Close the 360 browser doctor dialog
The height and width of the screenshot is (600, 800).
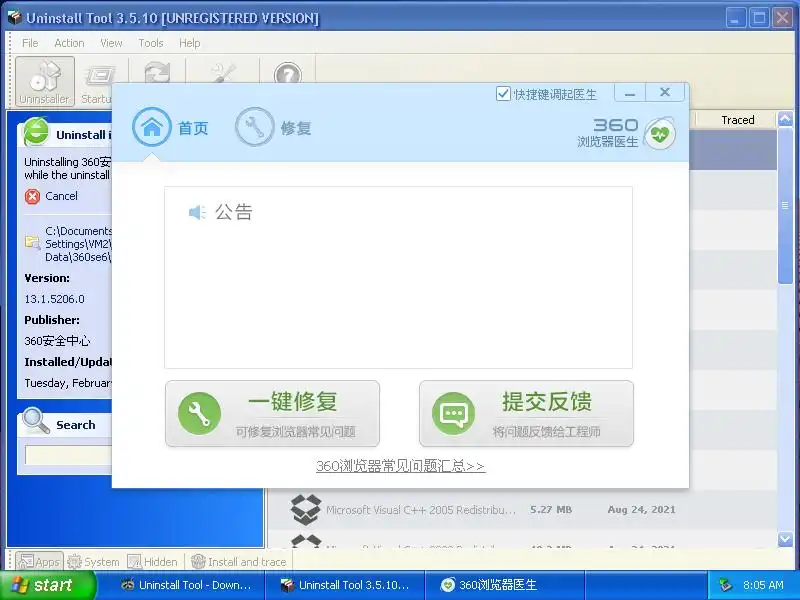[x=665, y=92]
